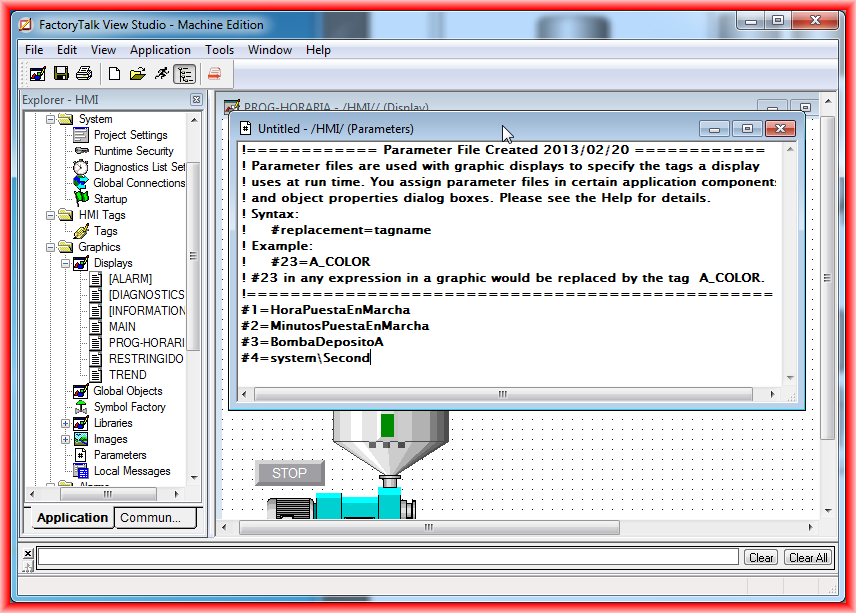This screenshot has height=613, width=856.
Task: Open Global Connections in the explorer tree
Action: pyautogui.click(x=139, y=183)
